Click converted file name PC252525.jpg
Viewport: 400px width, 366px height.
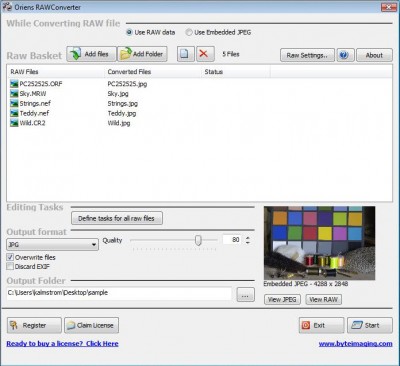coord(127,84)
